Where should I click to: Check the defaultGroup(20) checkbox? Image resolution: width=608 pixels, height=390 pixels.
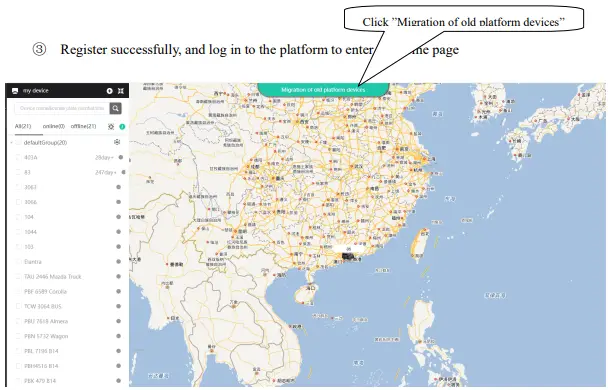18,142
